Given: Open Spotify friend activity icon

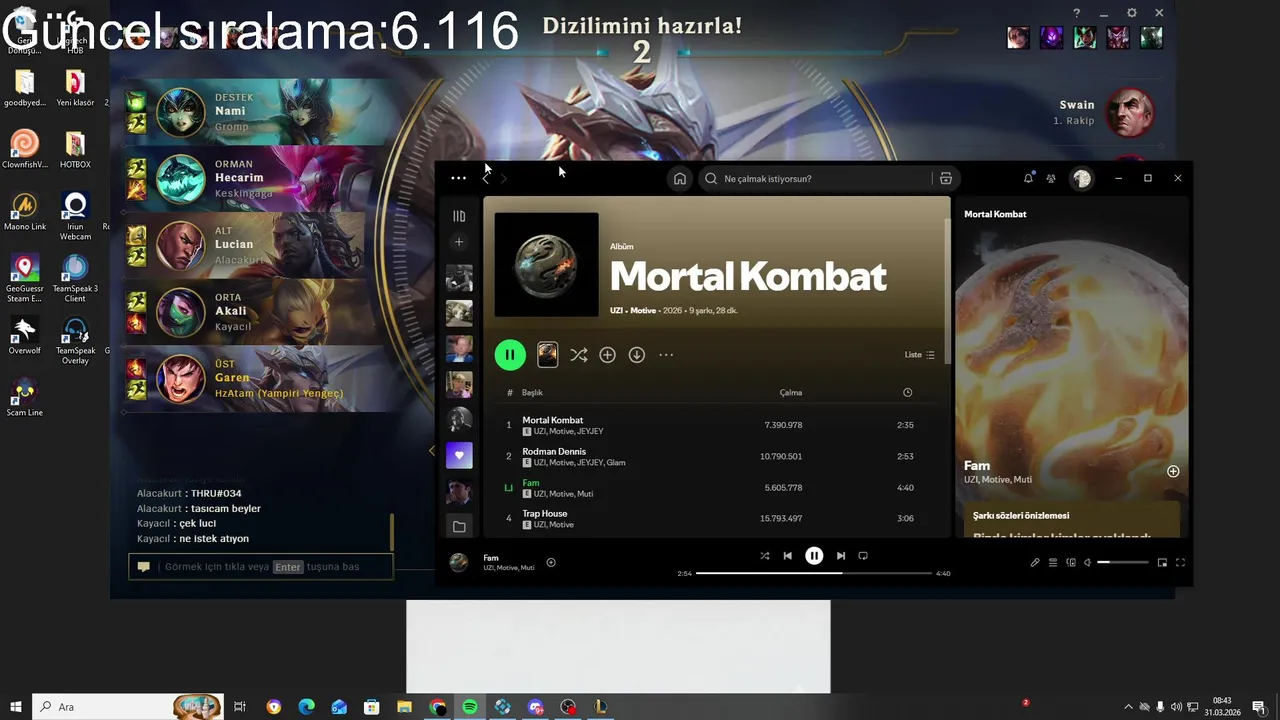Looking at the screenshot, I should coord(1051,178).
